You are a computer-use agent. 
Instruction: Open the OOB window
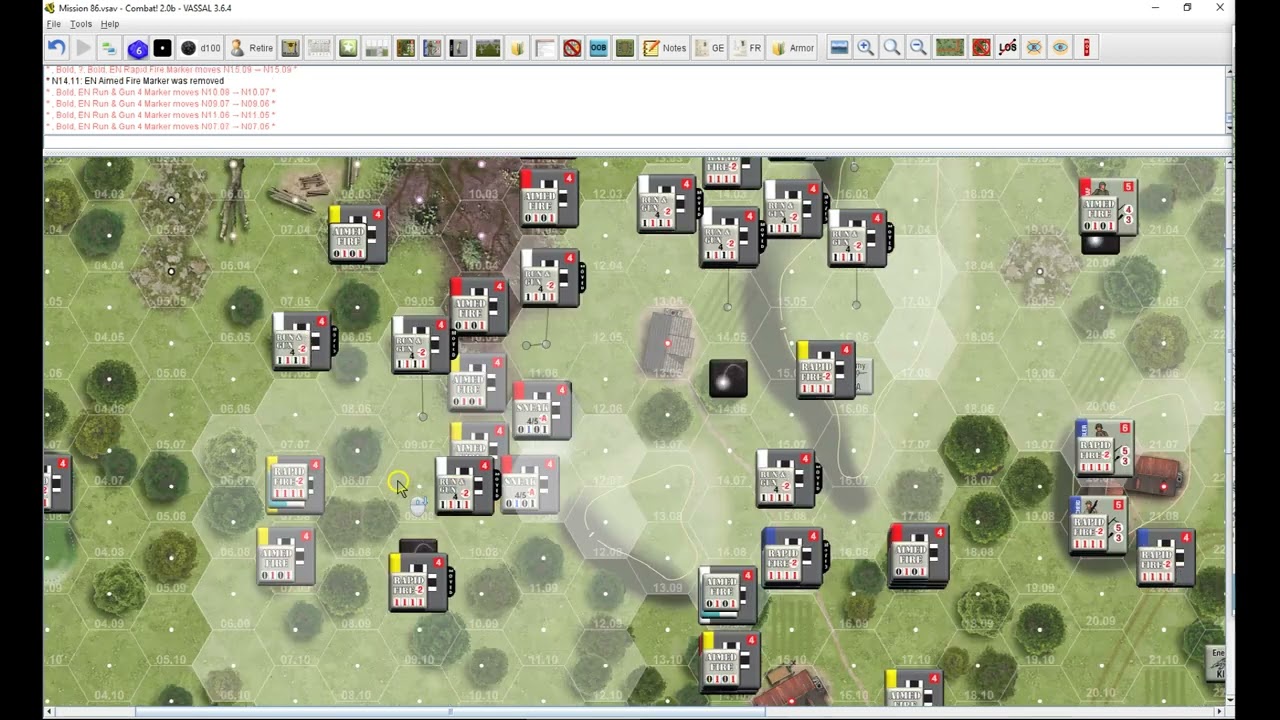[x=598, y=48]
